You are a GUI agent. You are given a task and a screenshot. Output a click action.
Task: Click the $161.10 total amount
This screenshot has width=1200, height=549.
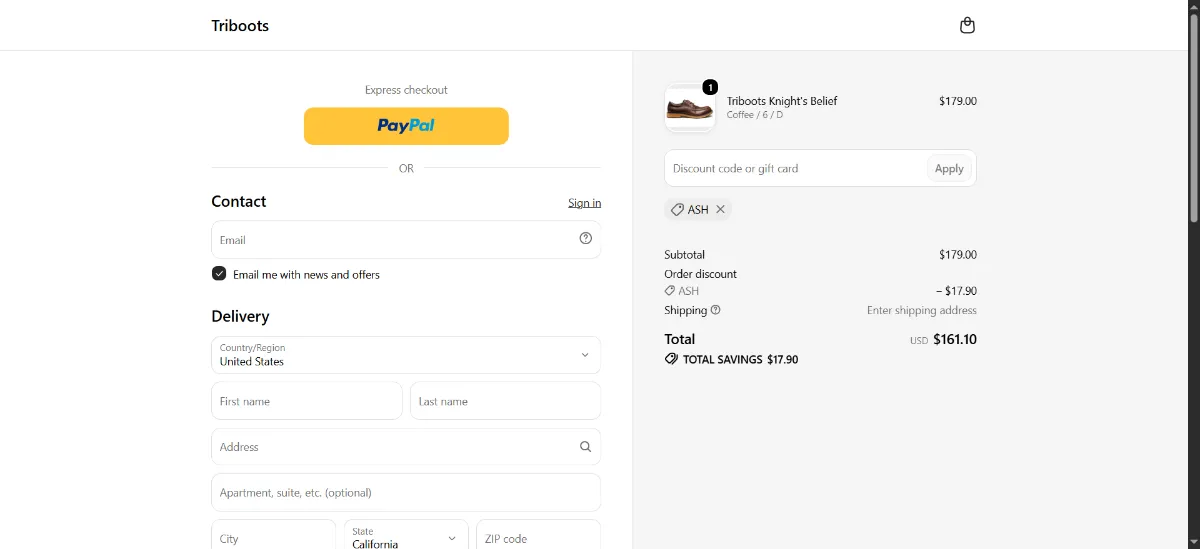pos(955,339)
